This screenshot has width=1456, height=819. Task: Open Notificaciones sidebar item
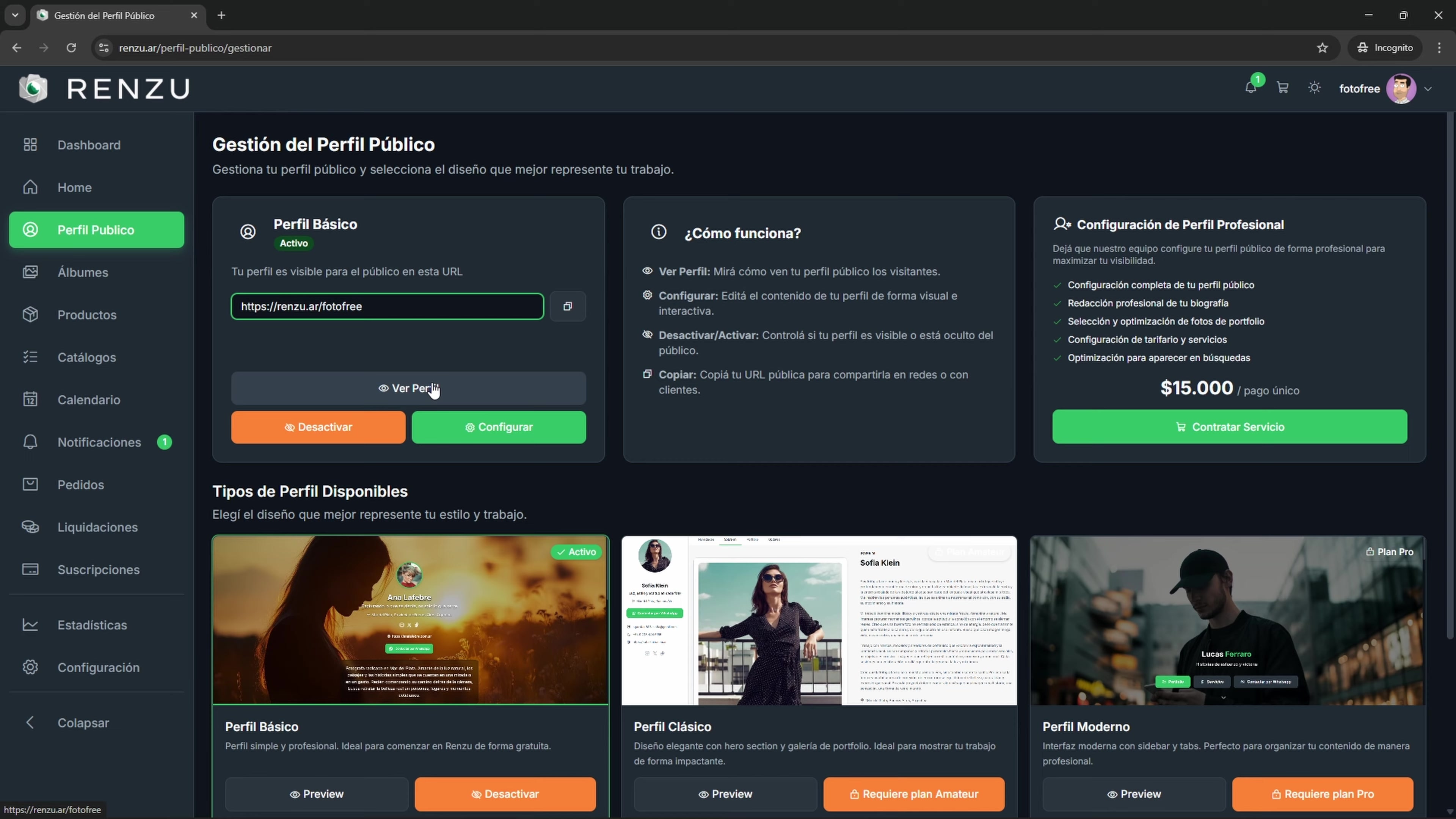97,442
